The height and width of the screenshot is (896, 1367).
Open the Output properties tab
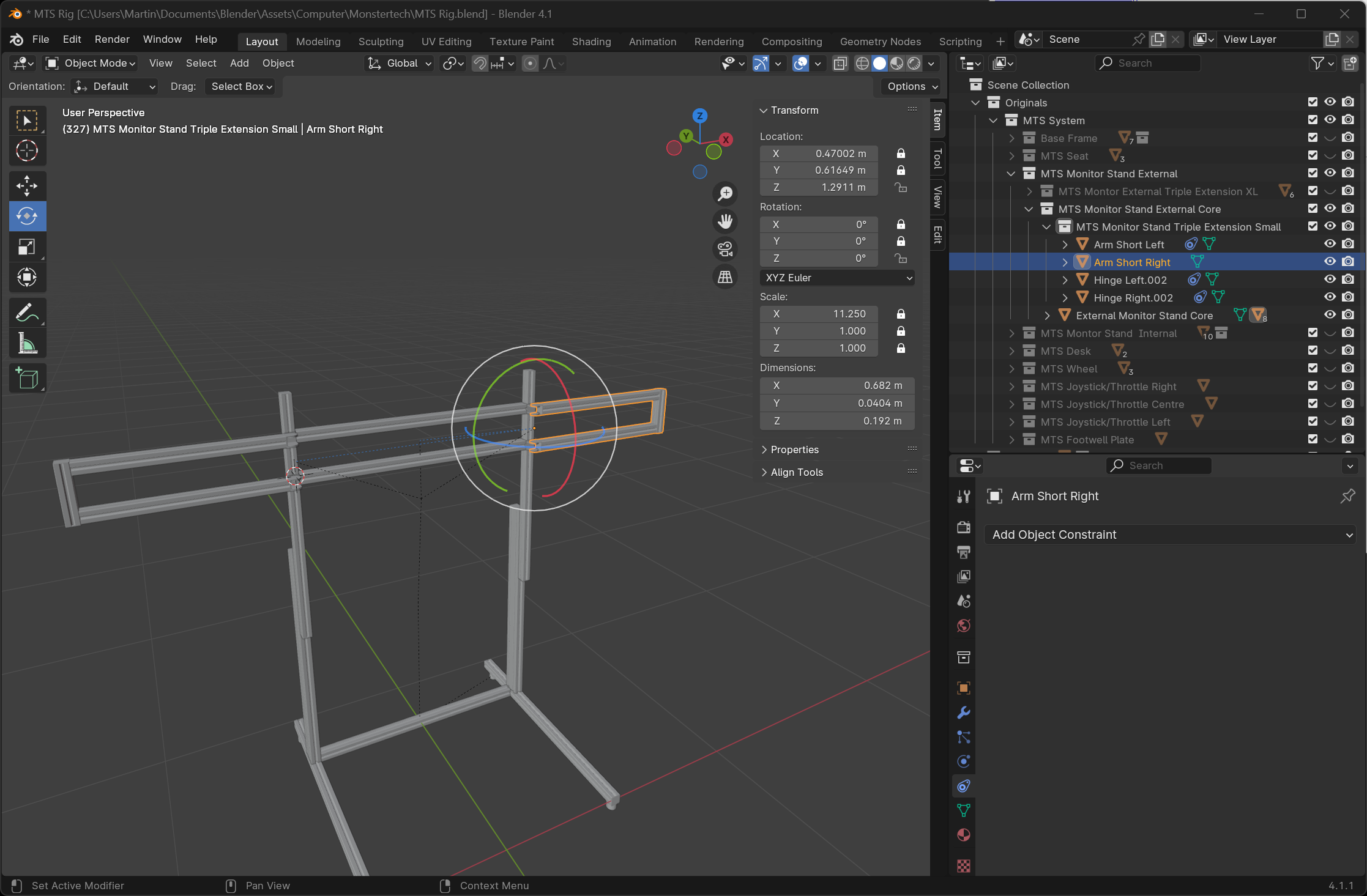coord(964,552)
